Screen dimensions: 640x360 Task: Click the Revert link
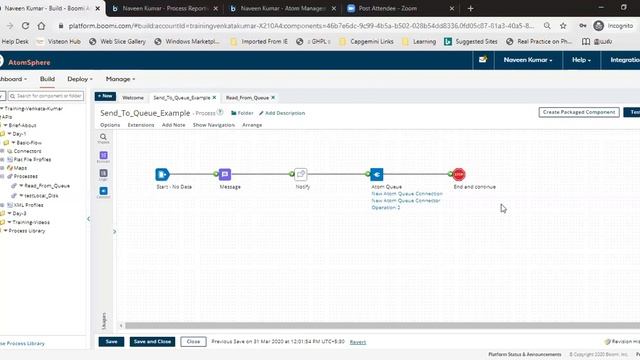(x=358, y=342)
